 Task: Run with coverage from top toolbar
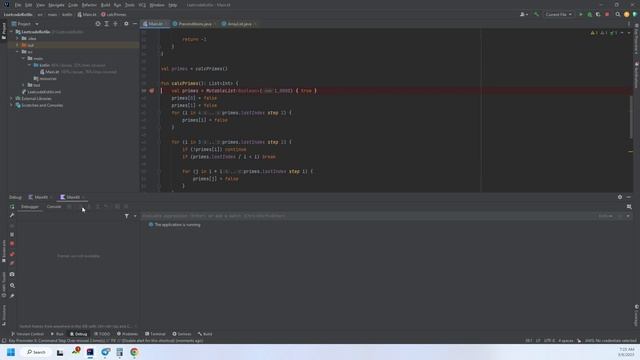[598, 14]
